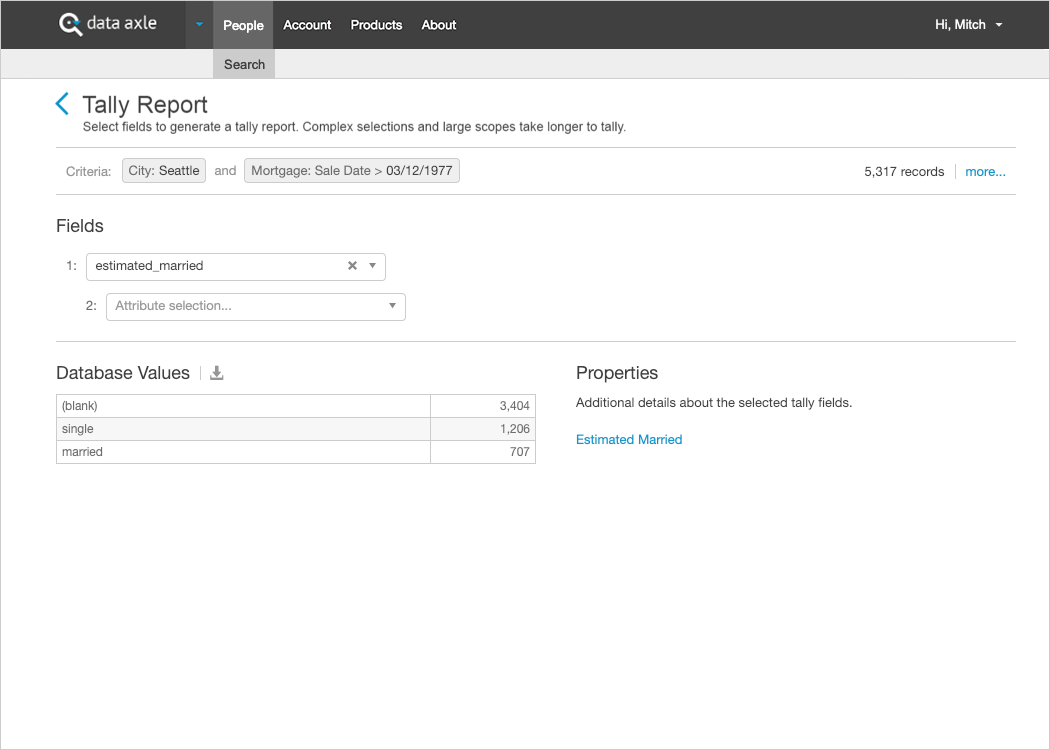Open the Estimated Married property link
This screenshot has height=750, width=1050.
pyautogui.click(x=629, y=439)
